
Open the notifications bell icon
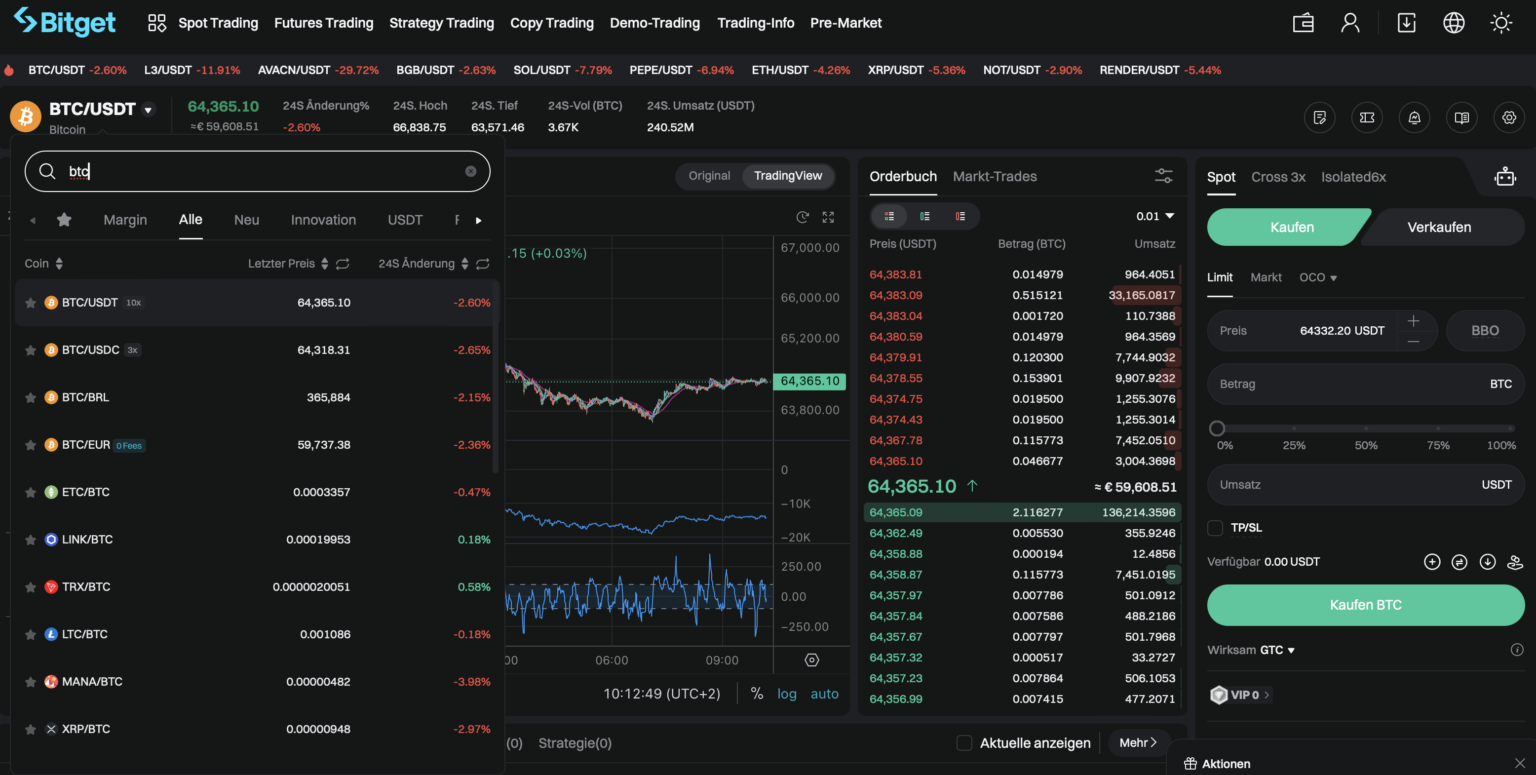(1414, 117)
